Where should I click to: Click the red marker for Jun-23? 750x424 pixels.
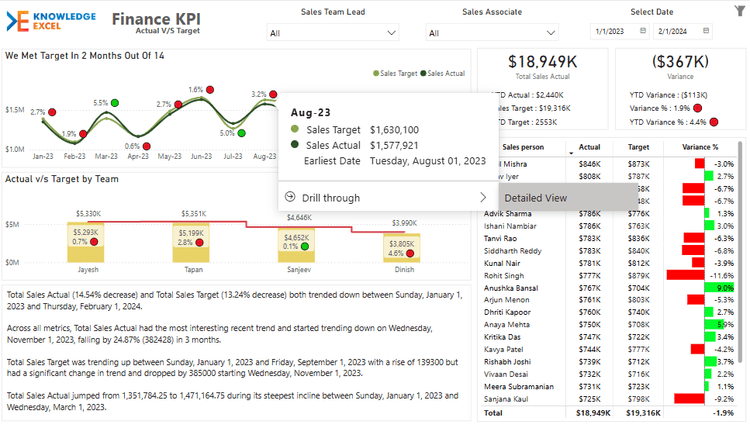tap(210, 90)
